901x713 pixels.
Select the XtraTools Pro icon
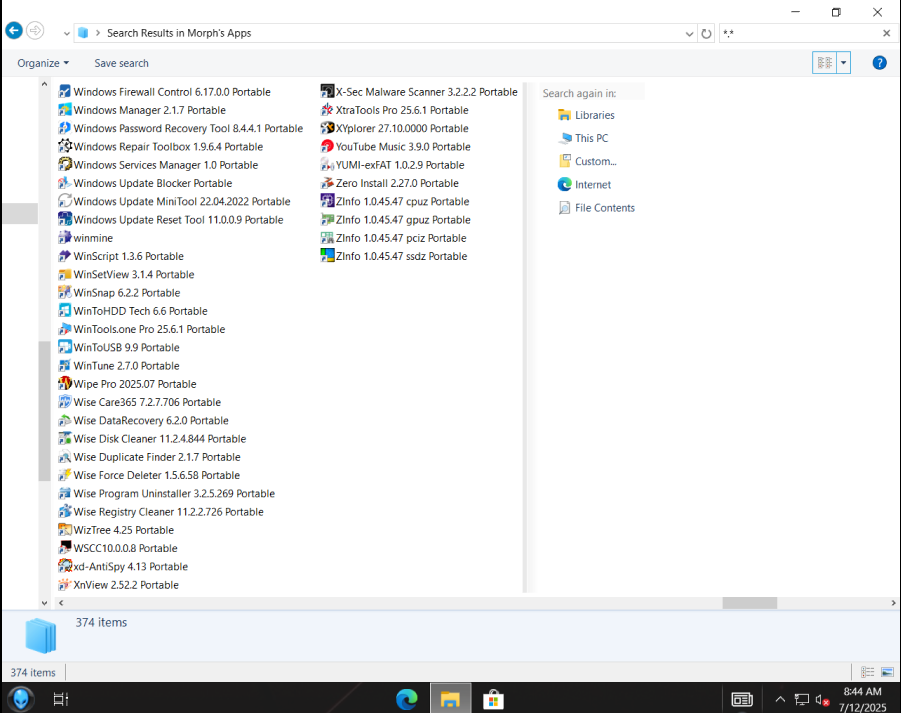click(327, 110)
